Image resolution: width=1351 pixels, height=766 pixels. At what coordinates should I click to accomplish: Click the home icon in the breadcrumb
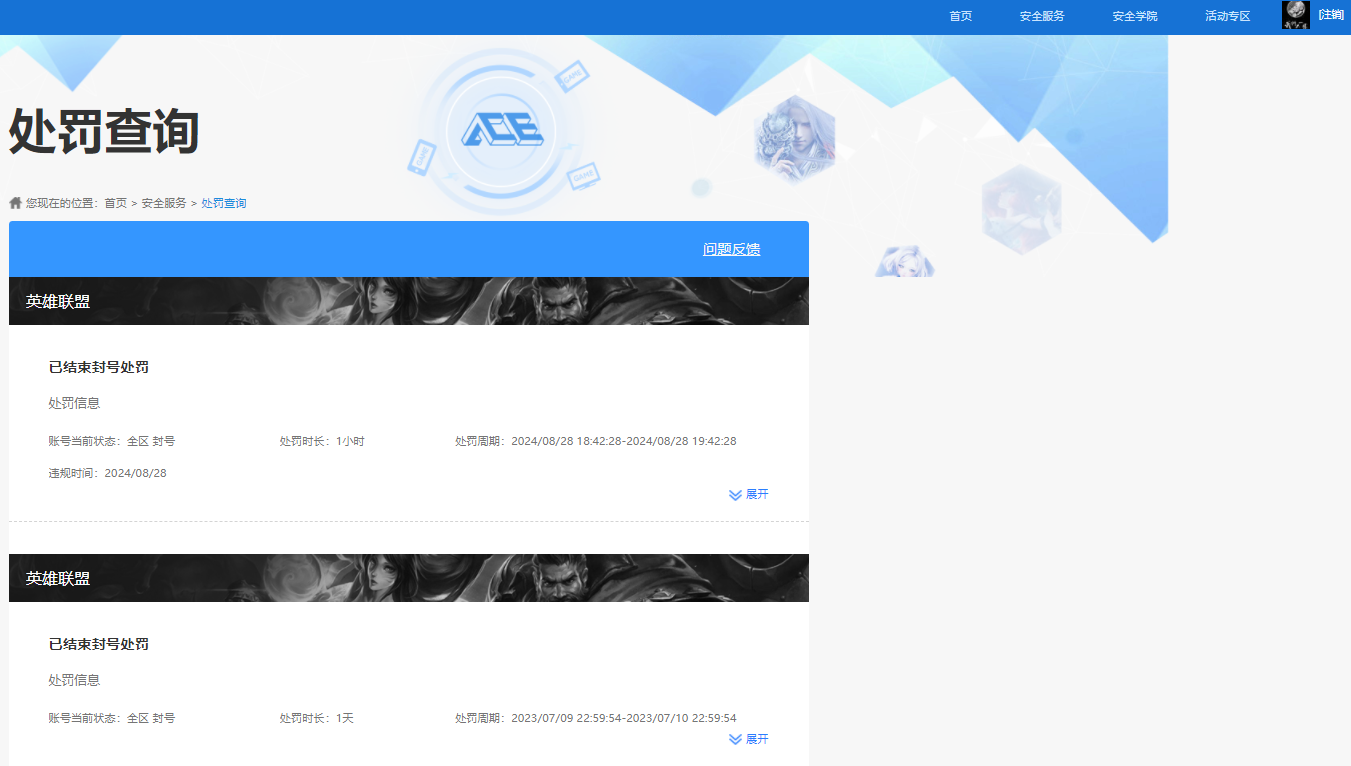point(15,202)
